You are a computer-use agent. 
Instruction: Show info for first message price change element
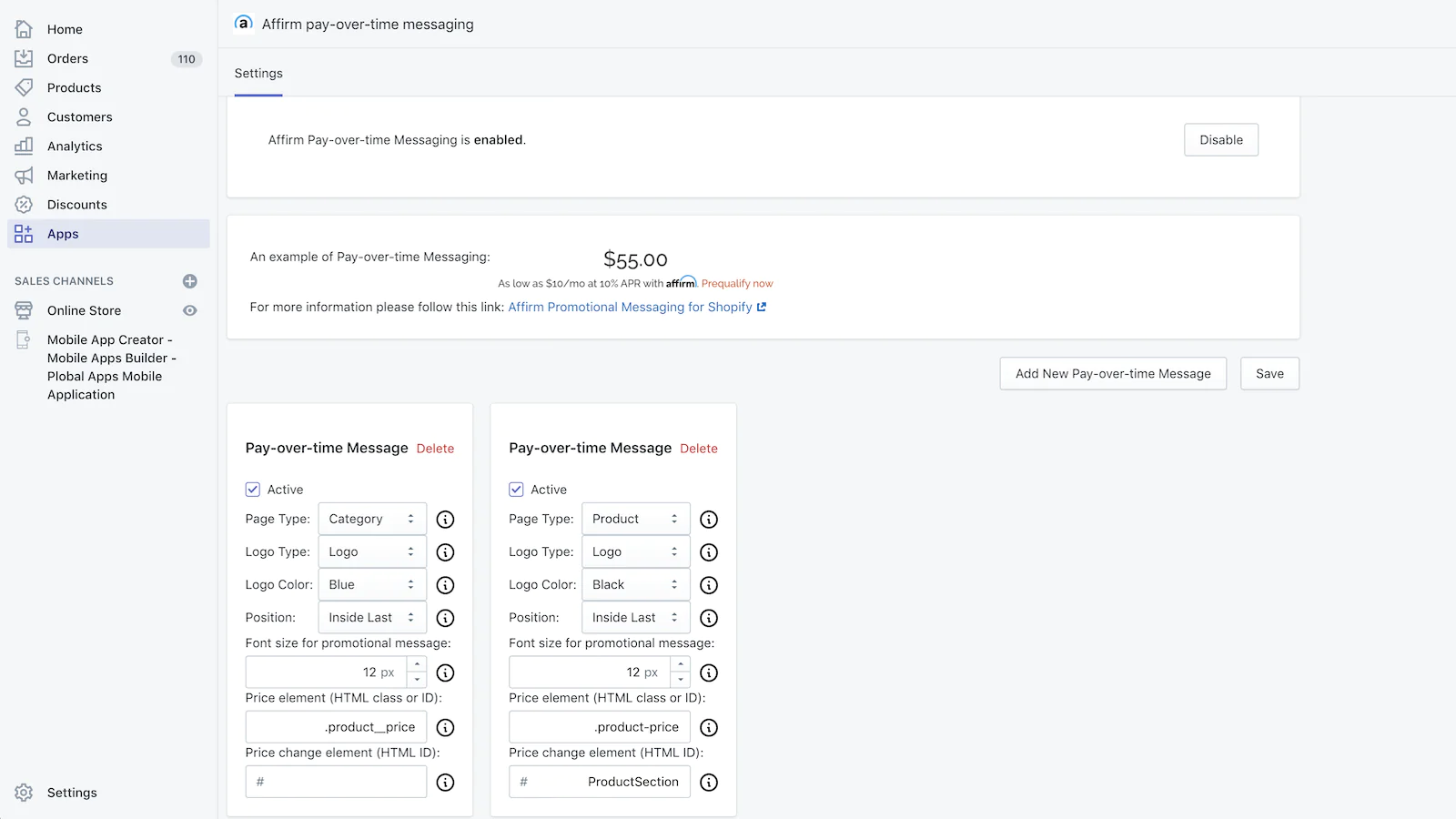coord(445,782)
